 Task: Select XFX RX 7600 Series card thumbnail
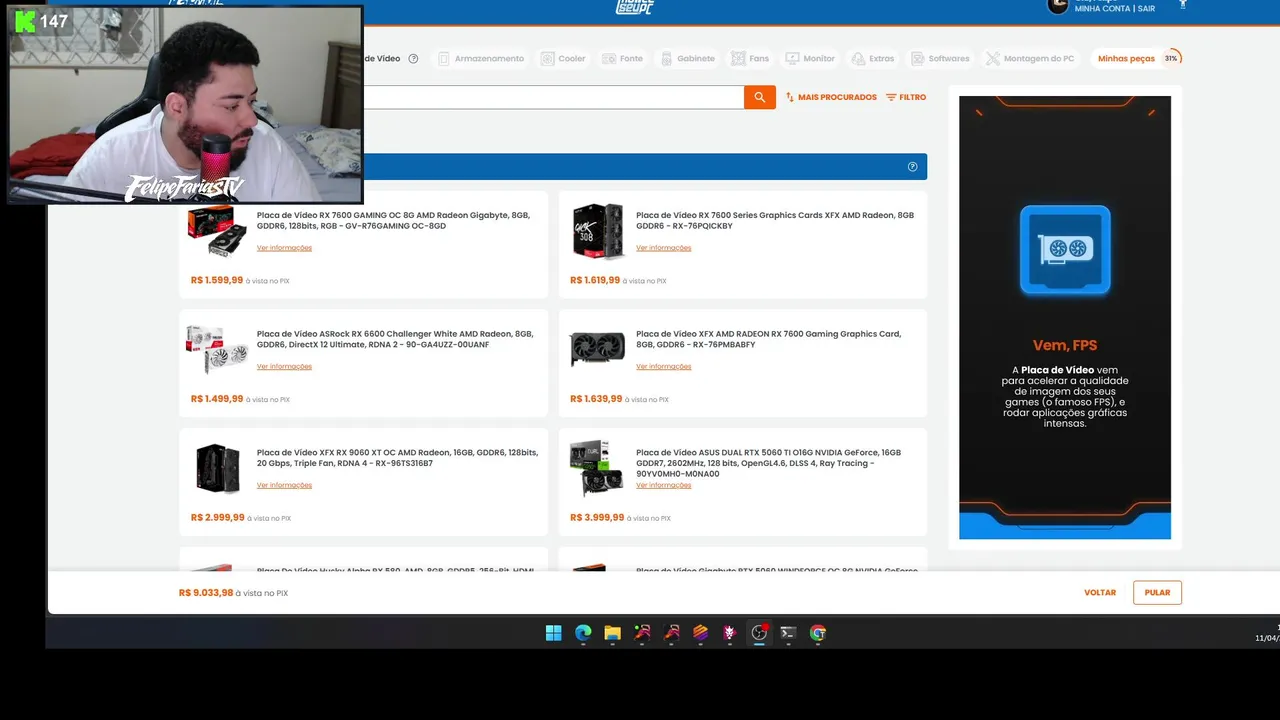point(598,231)
